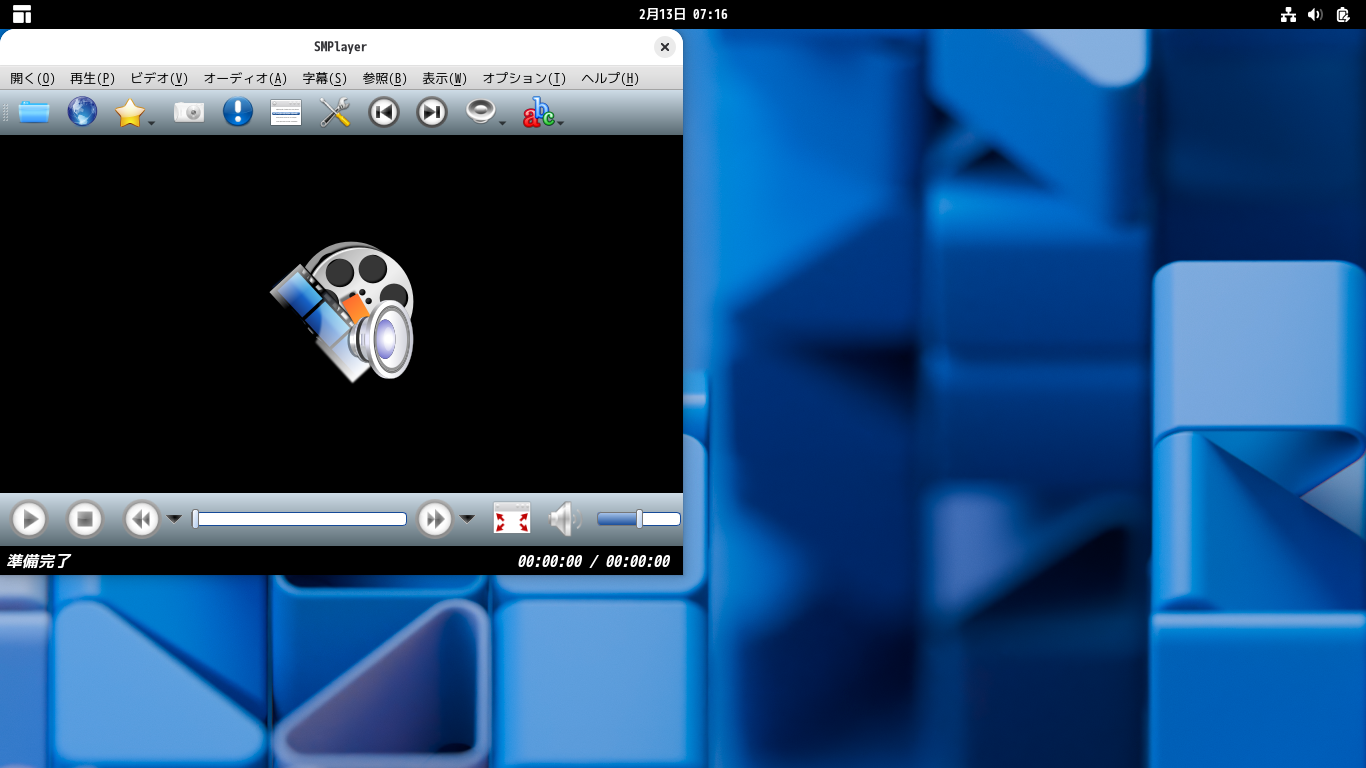Open the activities overview icon in top bar
1366x768 pixels.
(x=22, y=14)
